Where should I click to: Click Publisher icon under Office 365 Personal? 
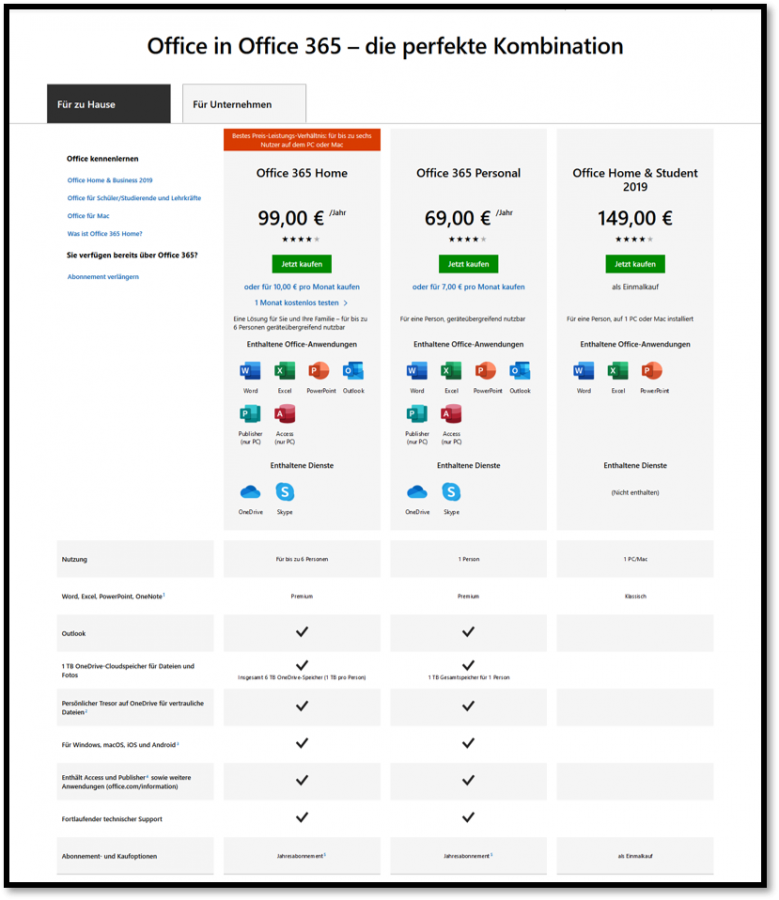(417, 414)
